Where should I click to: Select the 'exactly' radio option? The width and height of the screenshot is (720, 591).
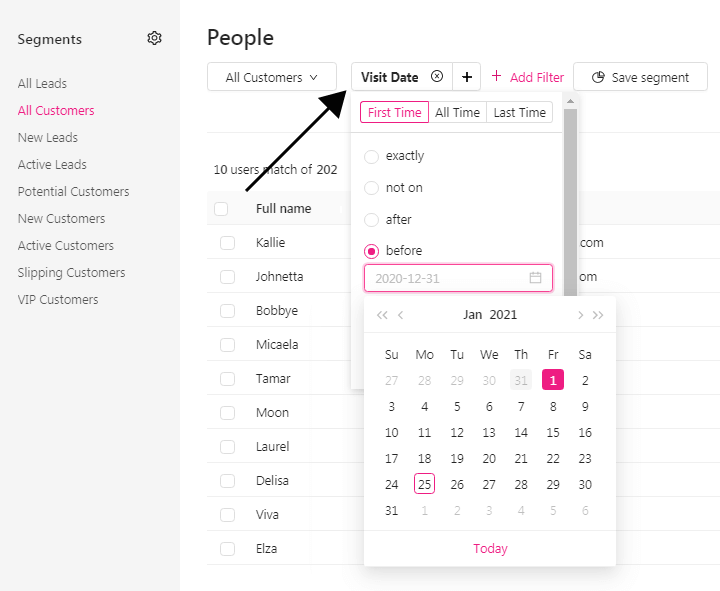coord(372,156)
